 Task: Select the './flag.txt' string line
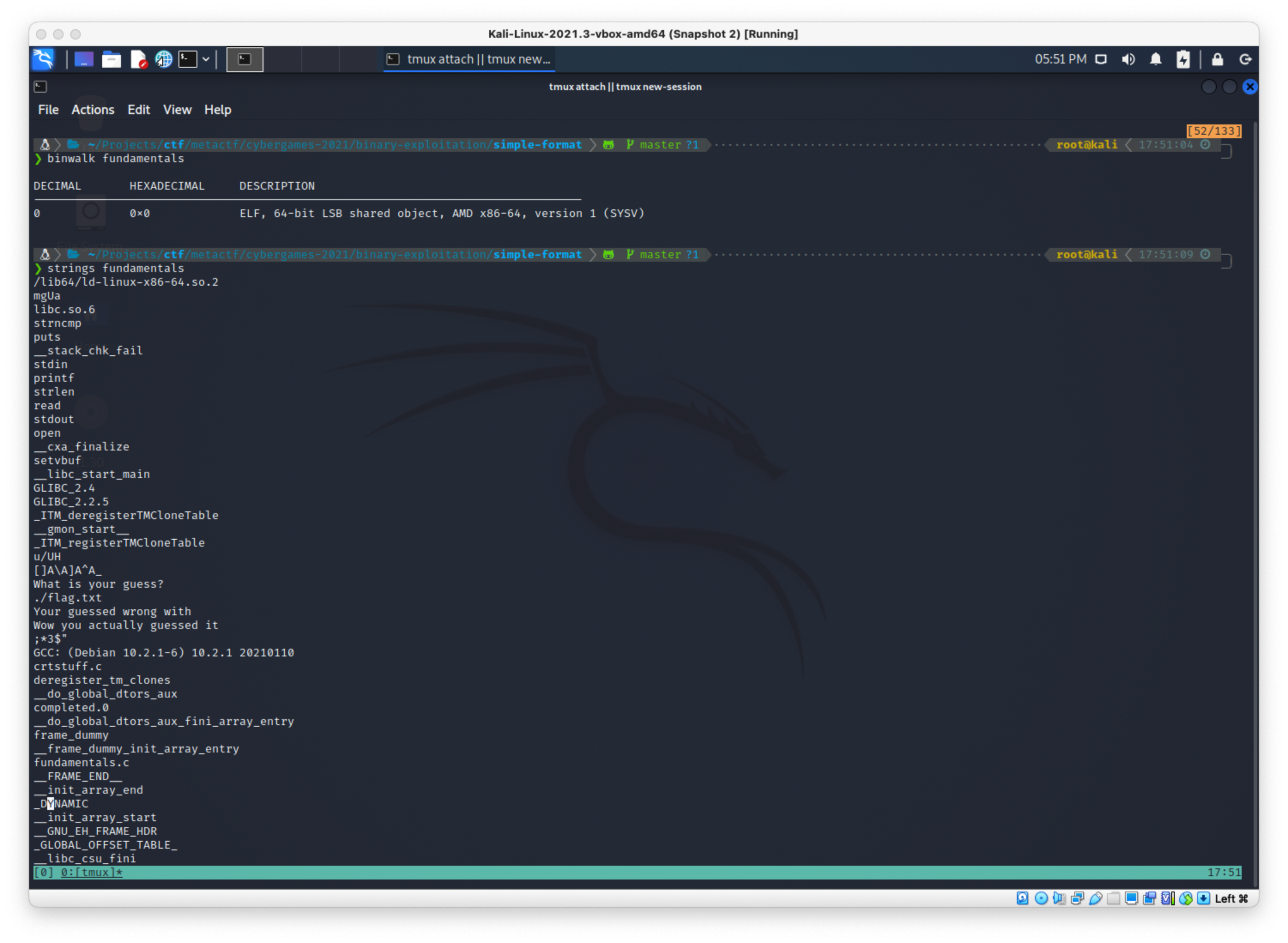coord(68,598)
